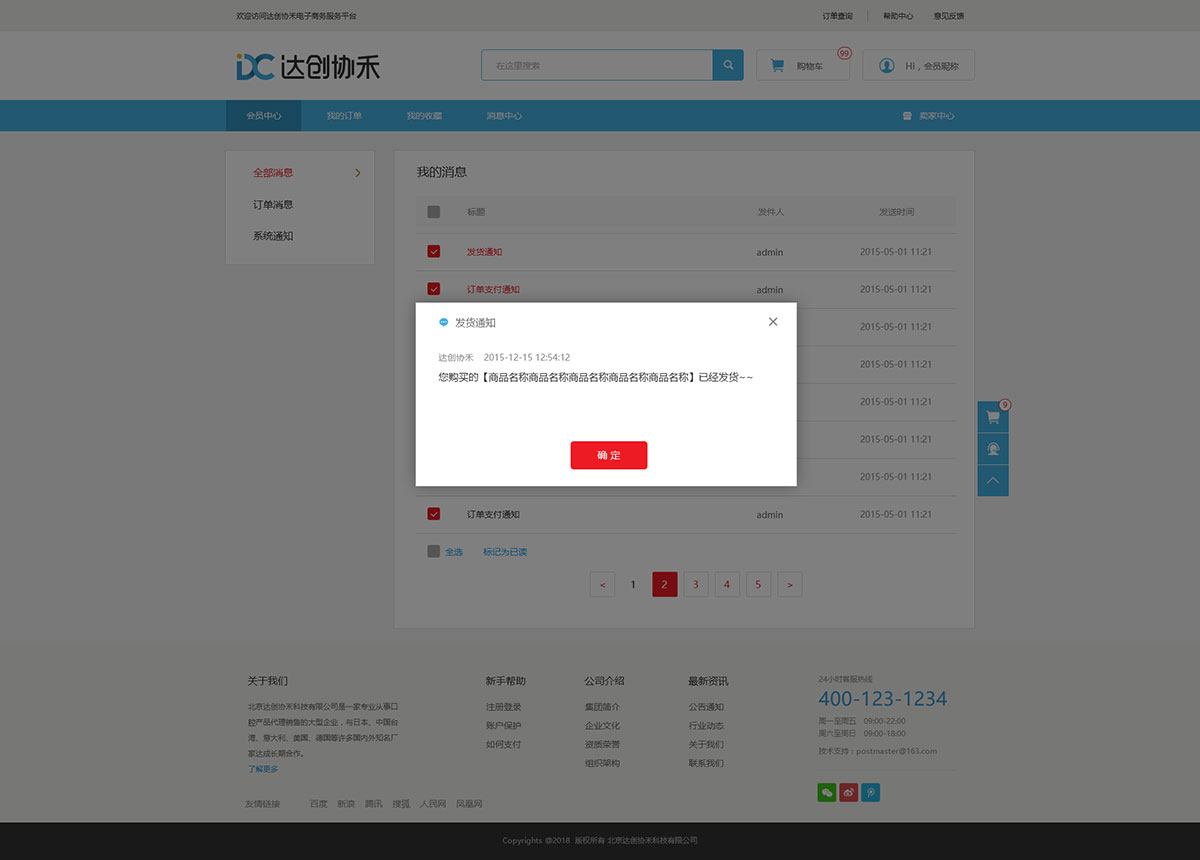Open the 消息中心 menu item
Screen dimensions: 1200x860
click(505, 115)
